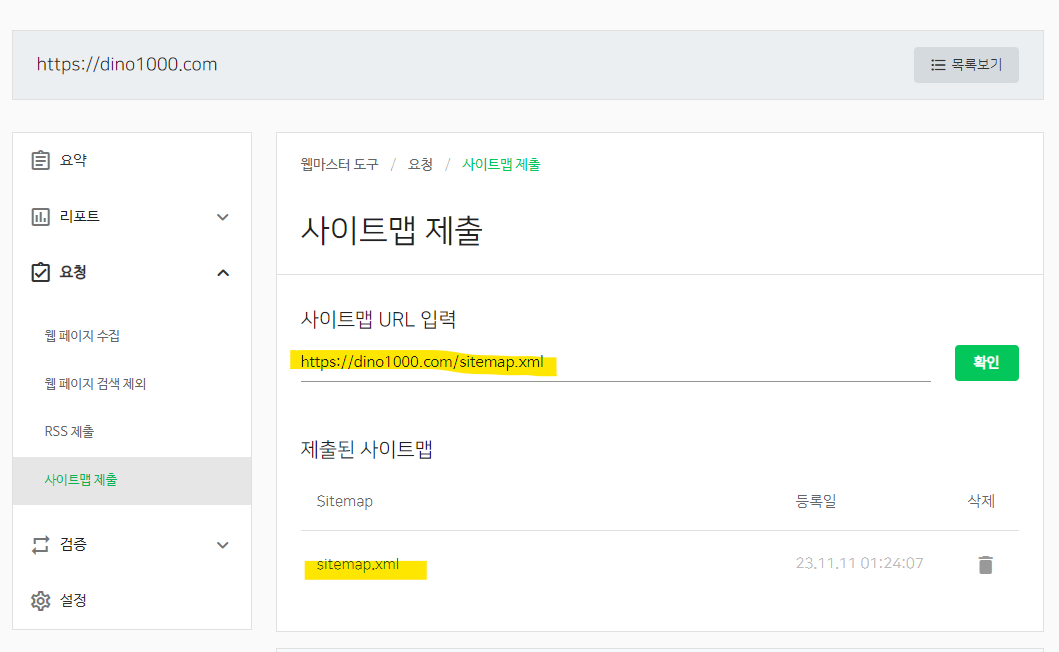Collapse the 요청 menu chevron

pos(223,273)
